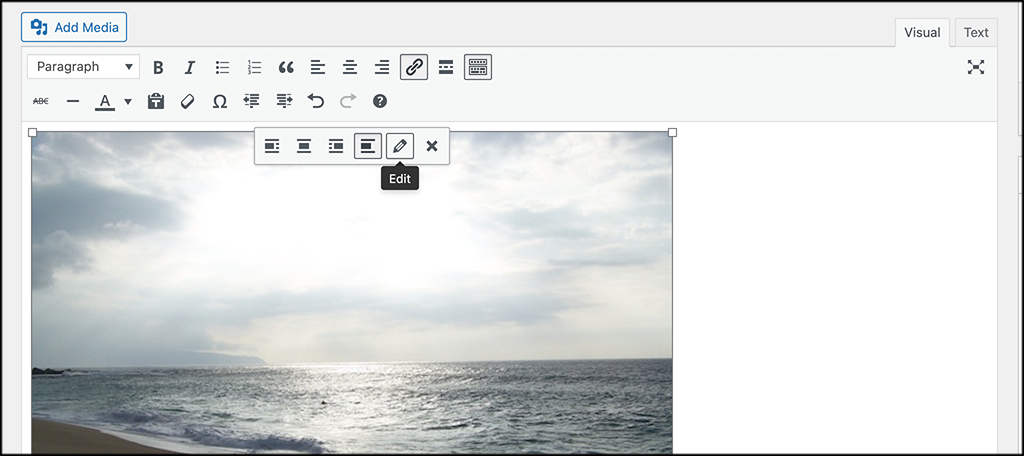Align image left in image toolbar
The width and height of the screenshot is (1024, 456).
click(x=272, y=146)
